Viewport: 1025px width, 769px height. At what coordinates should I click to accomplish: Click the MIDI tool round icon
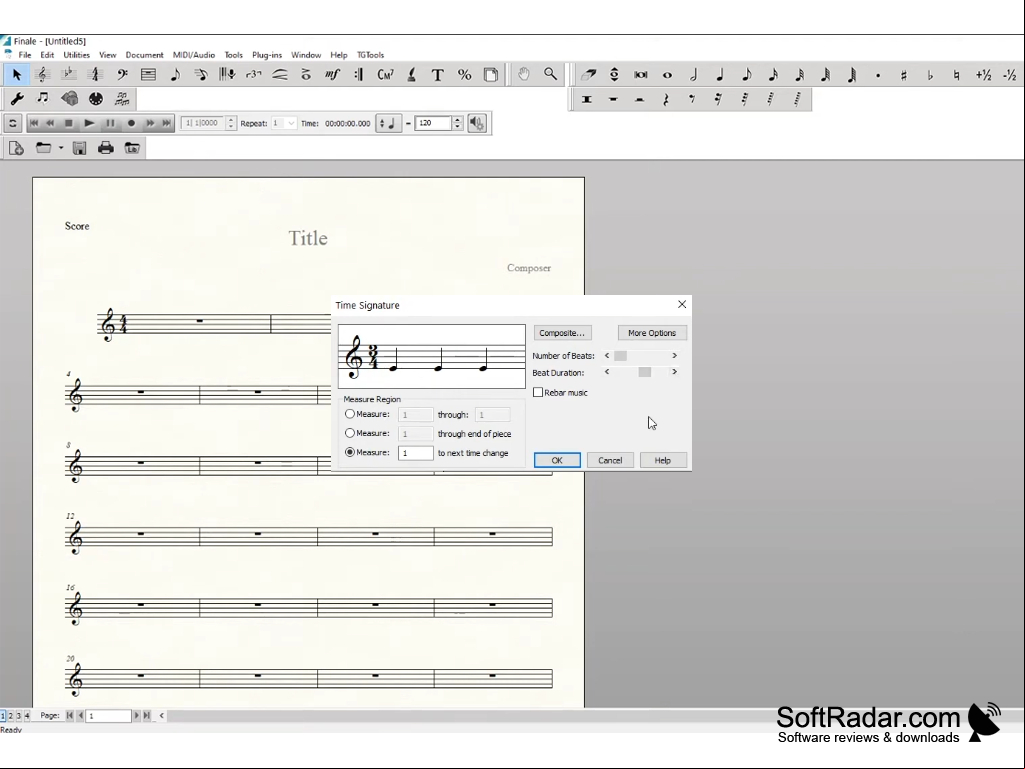pyautogui.click(x=96, y=99)
